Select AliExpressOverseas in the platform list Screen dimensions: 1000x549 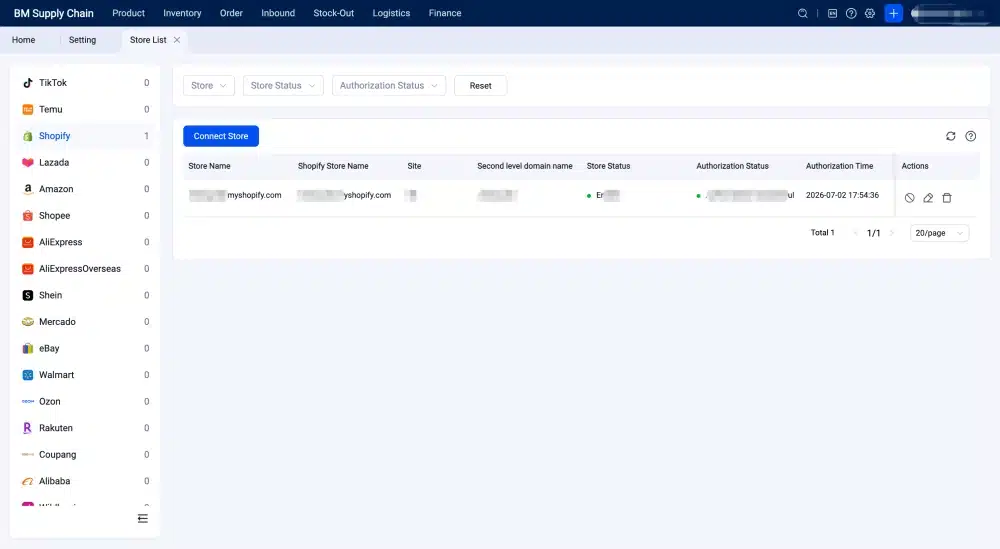coord(85,269)
